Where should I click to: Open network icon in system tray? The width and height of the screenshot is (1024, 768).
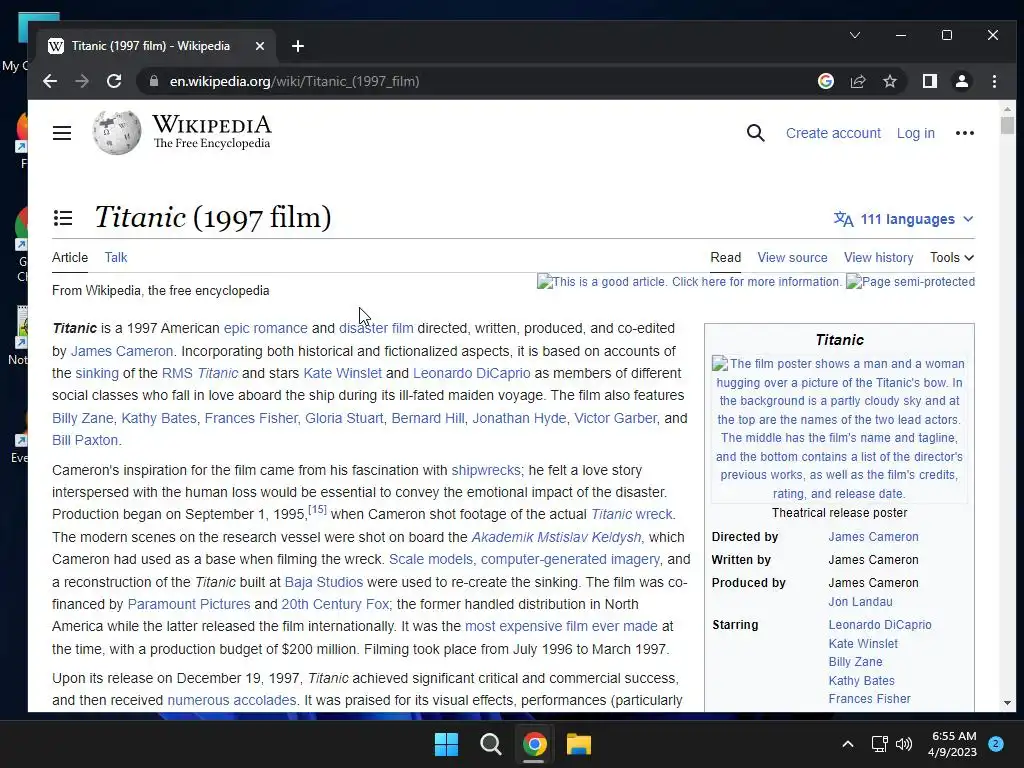[879, 744]
